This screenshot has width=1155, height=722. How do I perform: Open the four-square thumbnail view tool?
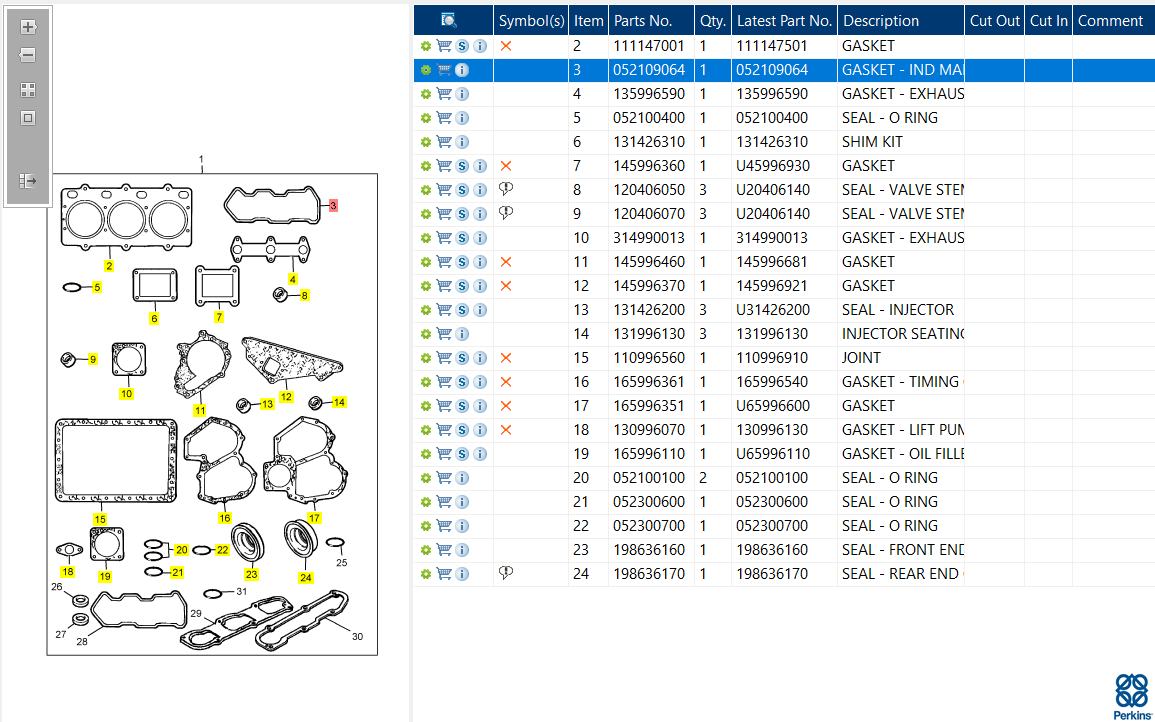28,90
